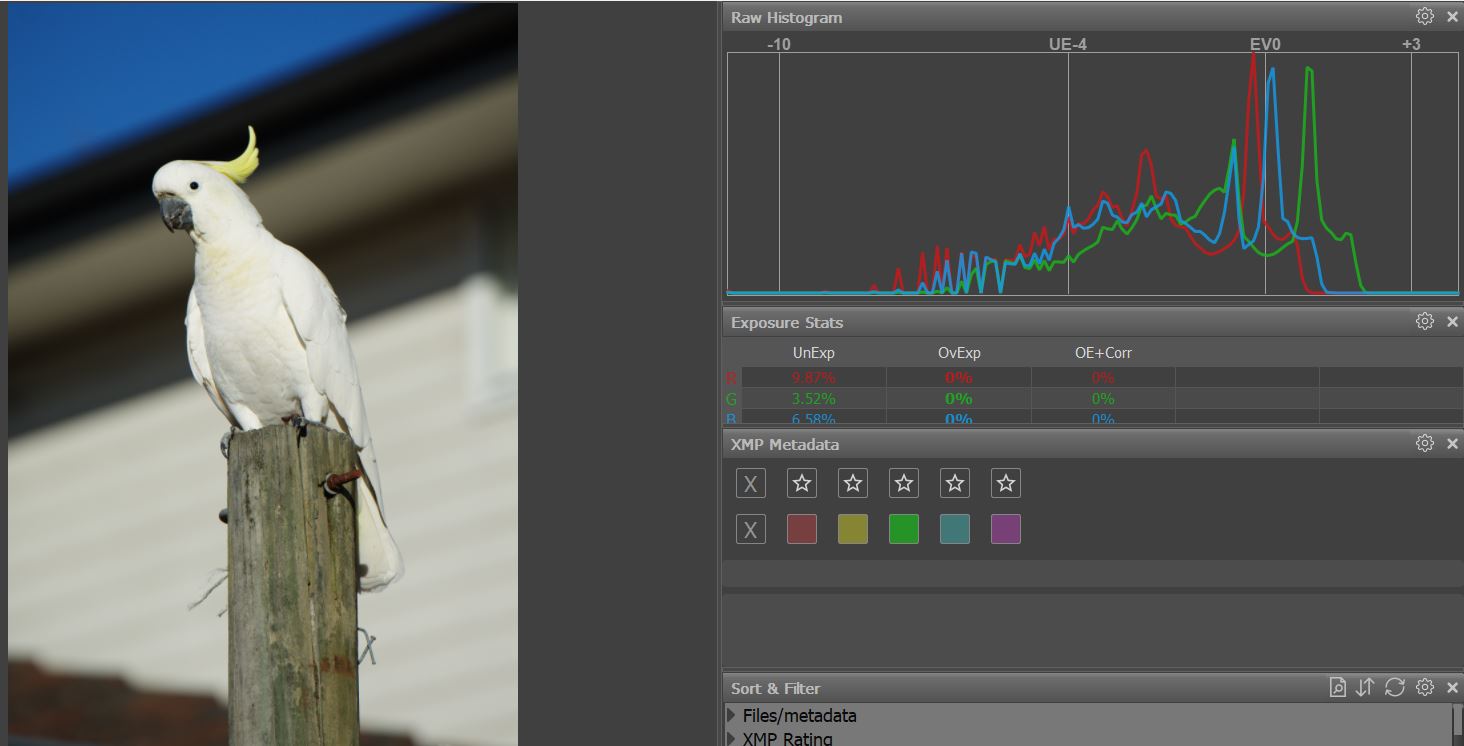Screen dimensions: 1464x746
Task: Click the sort order arrows icon
Action: (x=1365, y=687)
